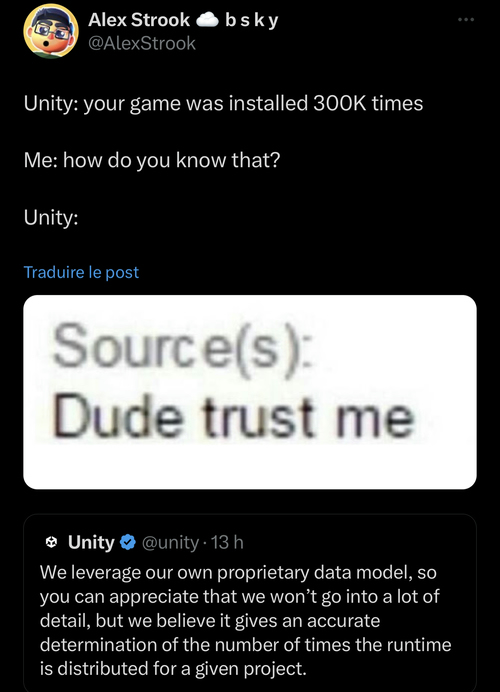Click the @AlexStrook handle
Screen dimensions: 500x692
[x=142, y=43]
